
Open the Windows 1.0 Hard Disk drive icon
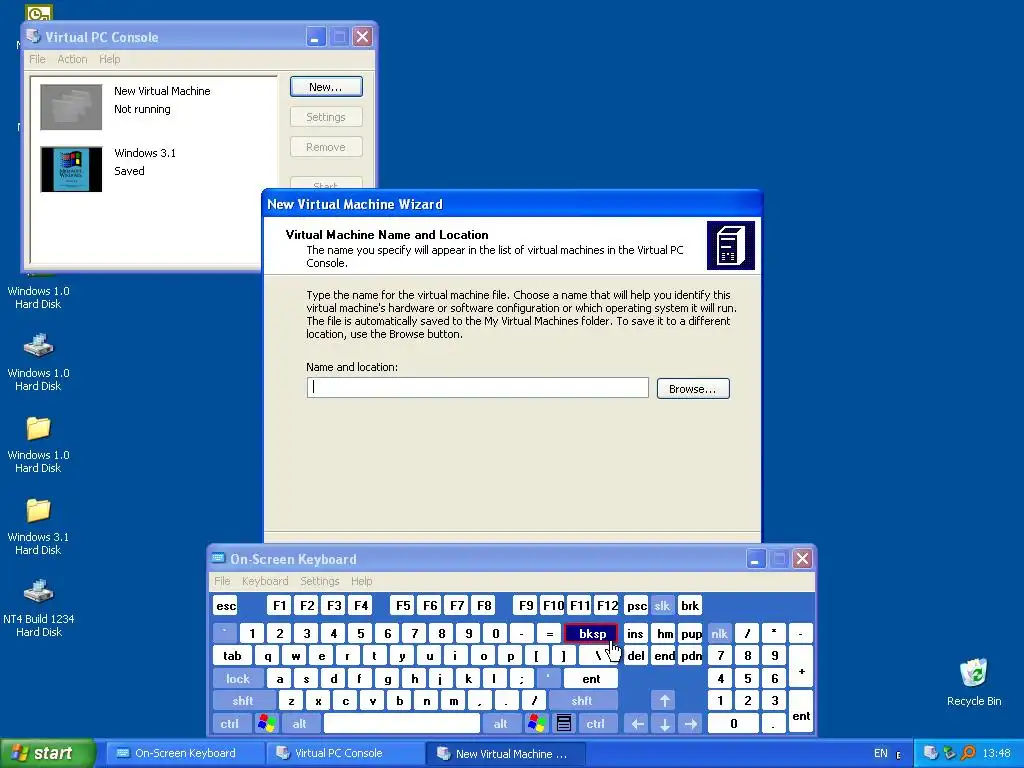click(39, 362)
